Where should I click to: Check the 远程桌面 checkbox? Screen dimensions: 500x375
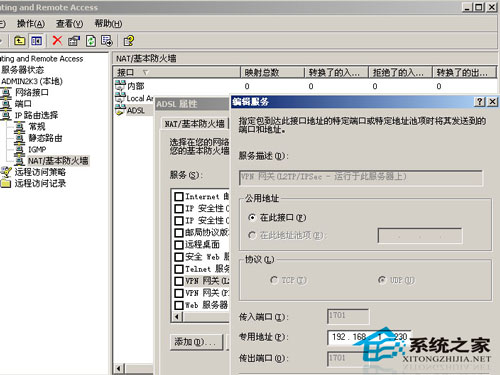point(179,245)
